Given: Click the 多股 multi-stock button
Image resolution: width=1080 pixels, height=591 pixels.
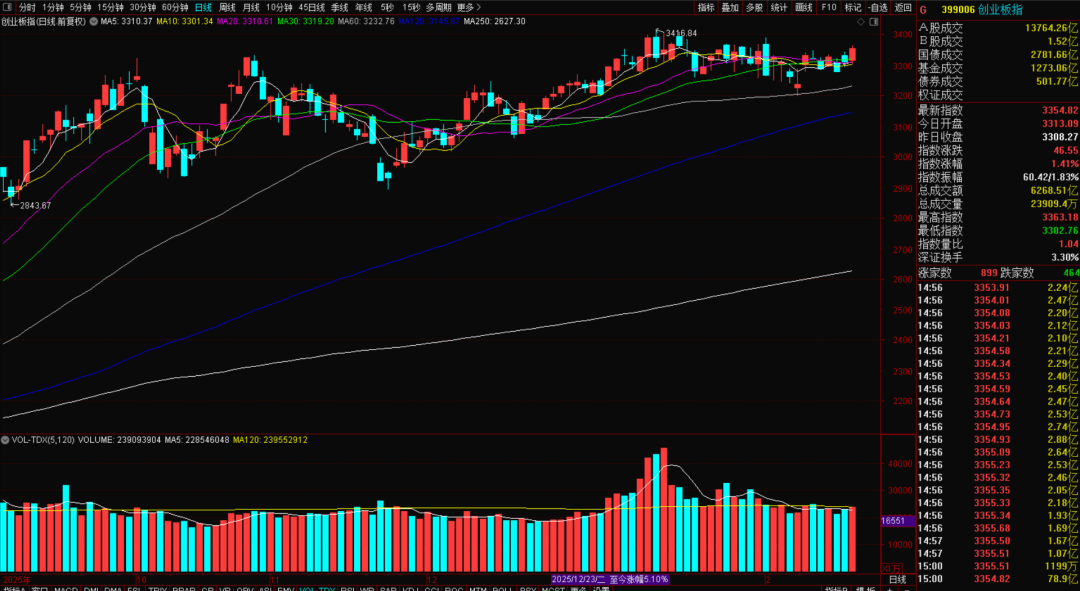Looking at the screenshot, I should tap(754, 7).
